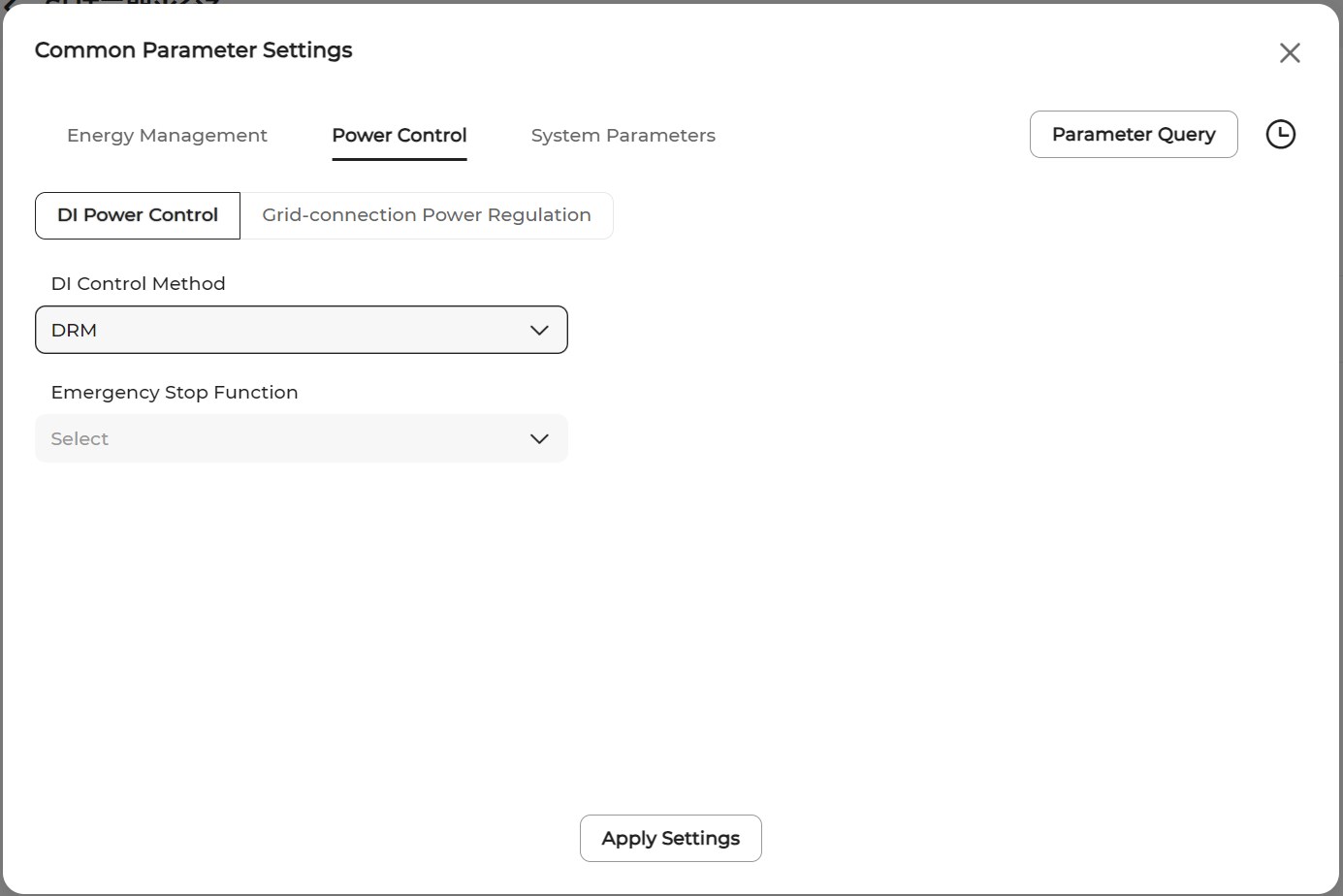
Task: Click the DI Control Method chevron arrow
Action: point(539,330)
